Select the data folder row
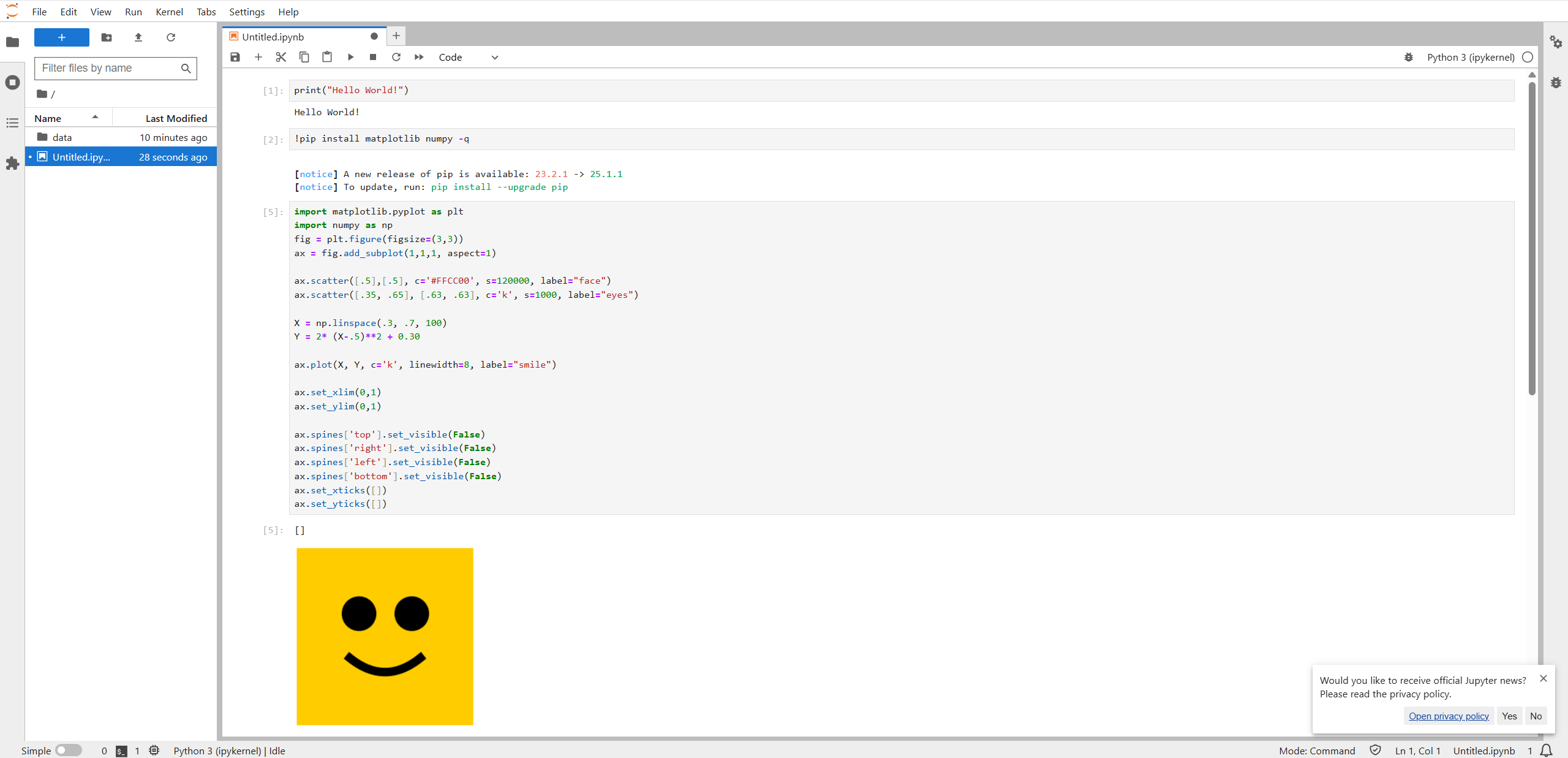The width and height of the screenshot is (1568, 758). [121, 137]
